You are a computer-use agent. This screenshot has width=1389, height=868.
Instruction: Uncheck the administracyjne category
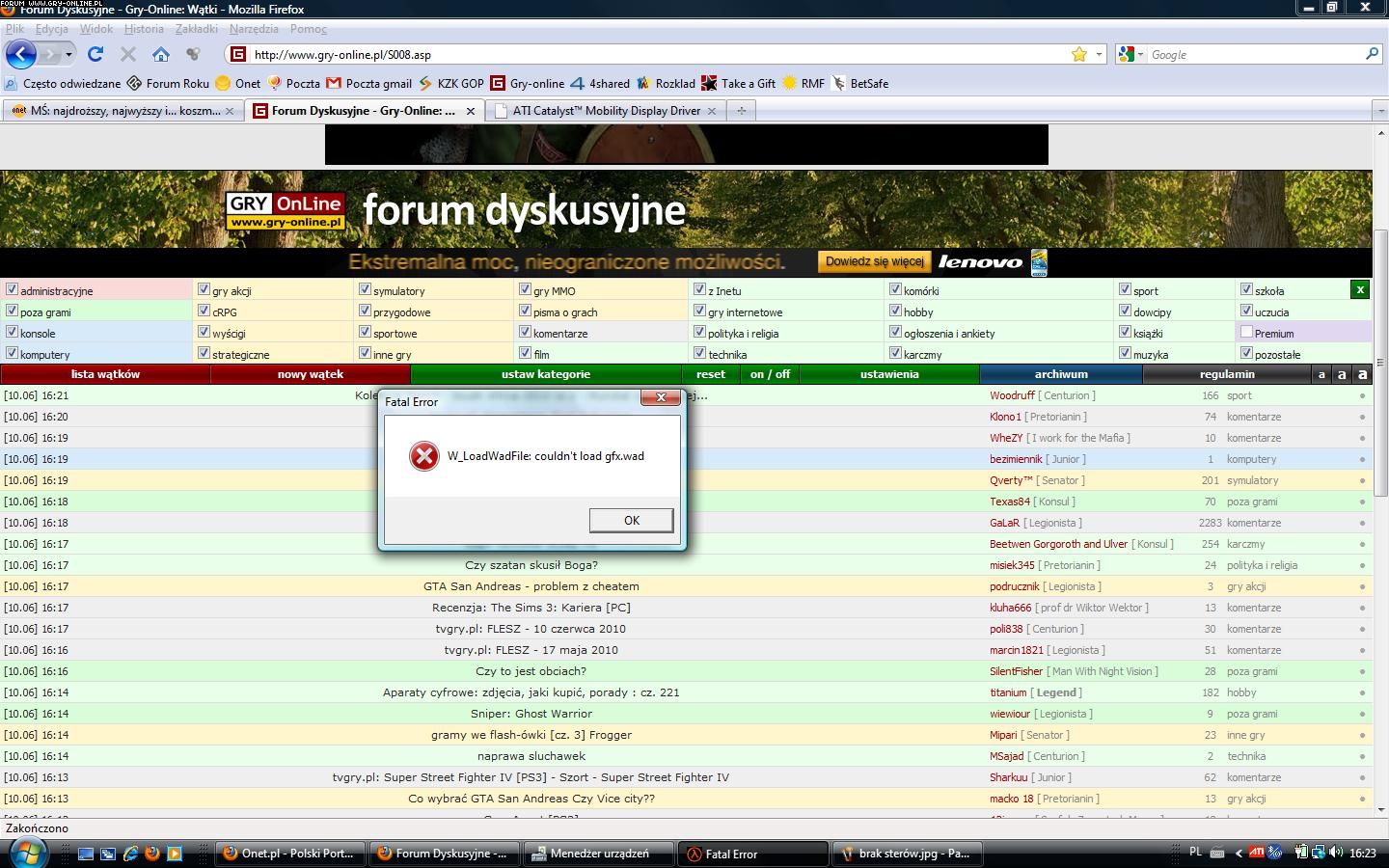point(12,288)
